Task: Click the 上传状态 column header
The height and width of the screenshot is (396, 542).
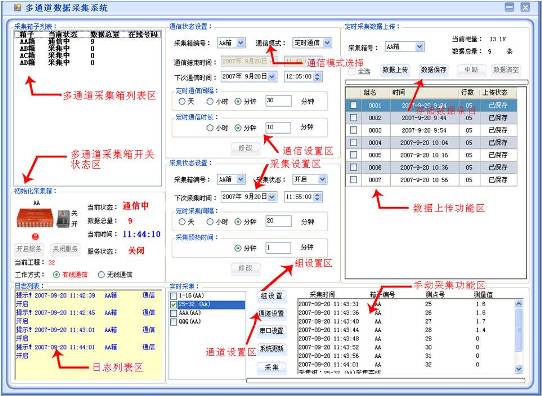Action: (497, 93)
